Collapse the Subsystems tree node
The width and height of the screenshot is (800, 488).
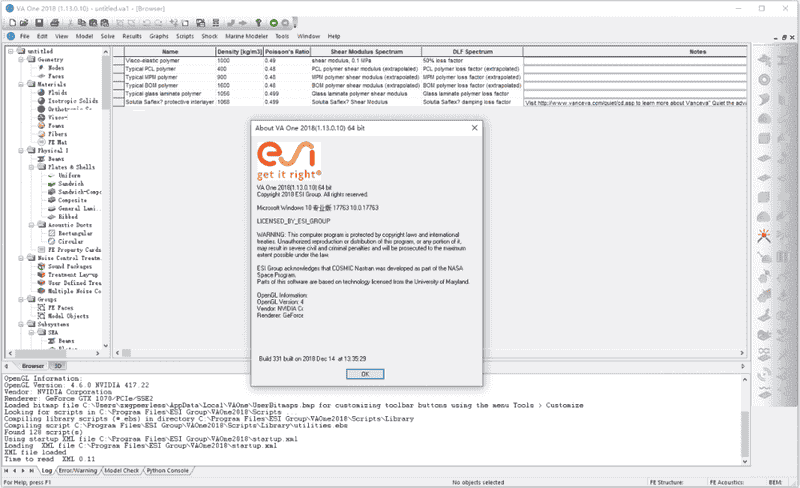(21, 324)
